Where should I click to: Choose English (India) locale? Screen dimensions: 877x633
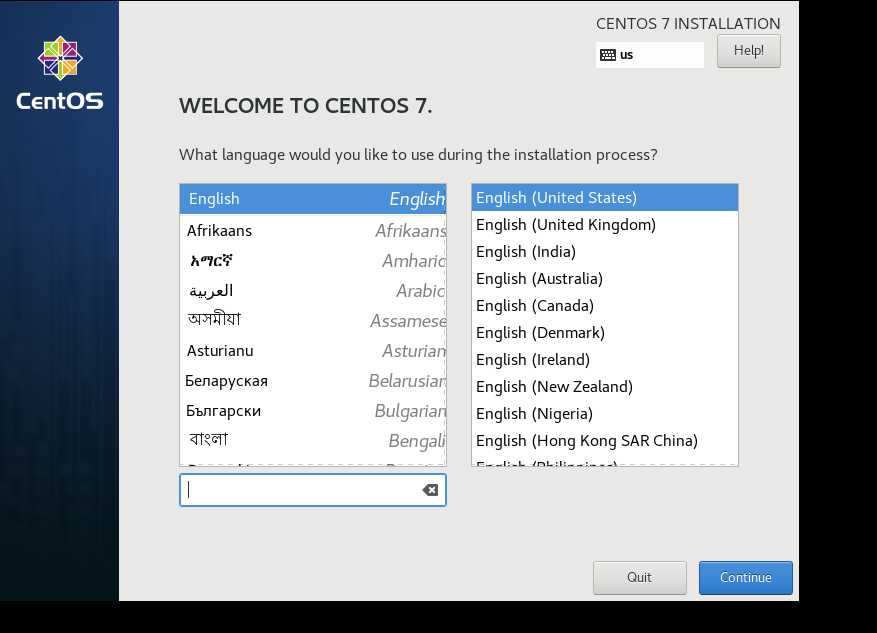[605, 252]
